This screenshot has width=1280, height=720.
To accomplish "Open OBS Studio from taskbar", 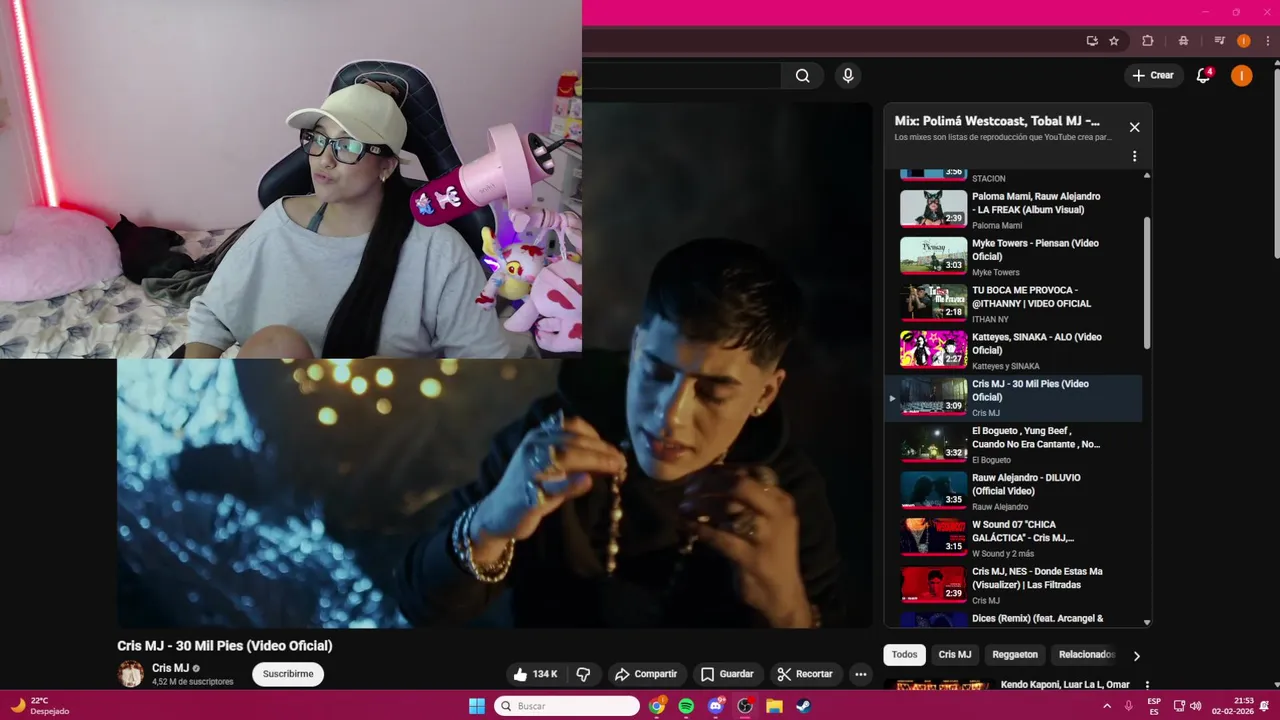I will click(745, 706).
